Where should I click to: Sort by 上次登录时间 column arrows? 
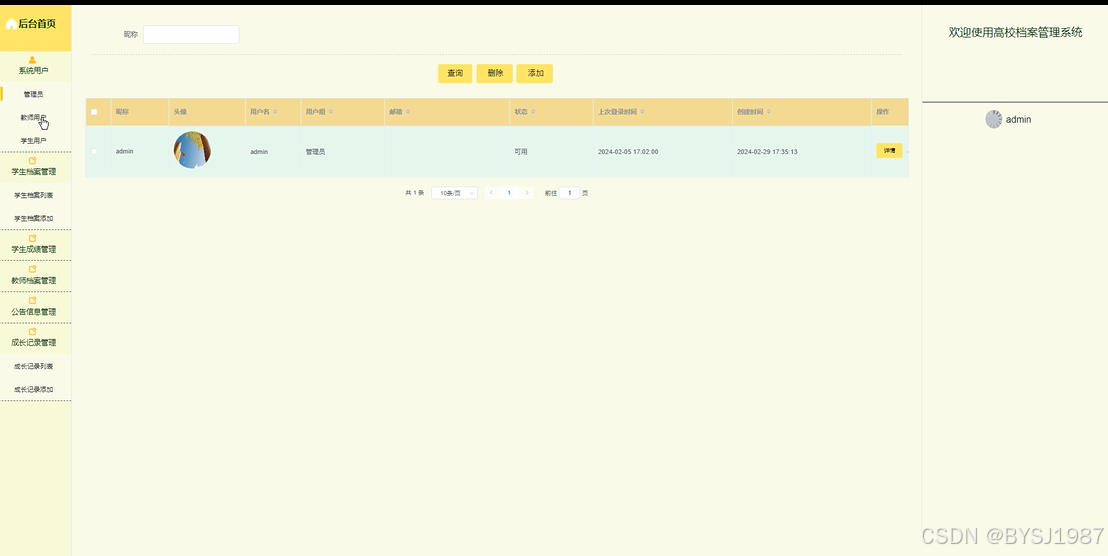(642, 112)
